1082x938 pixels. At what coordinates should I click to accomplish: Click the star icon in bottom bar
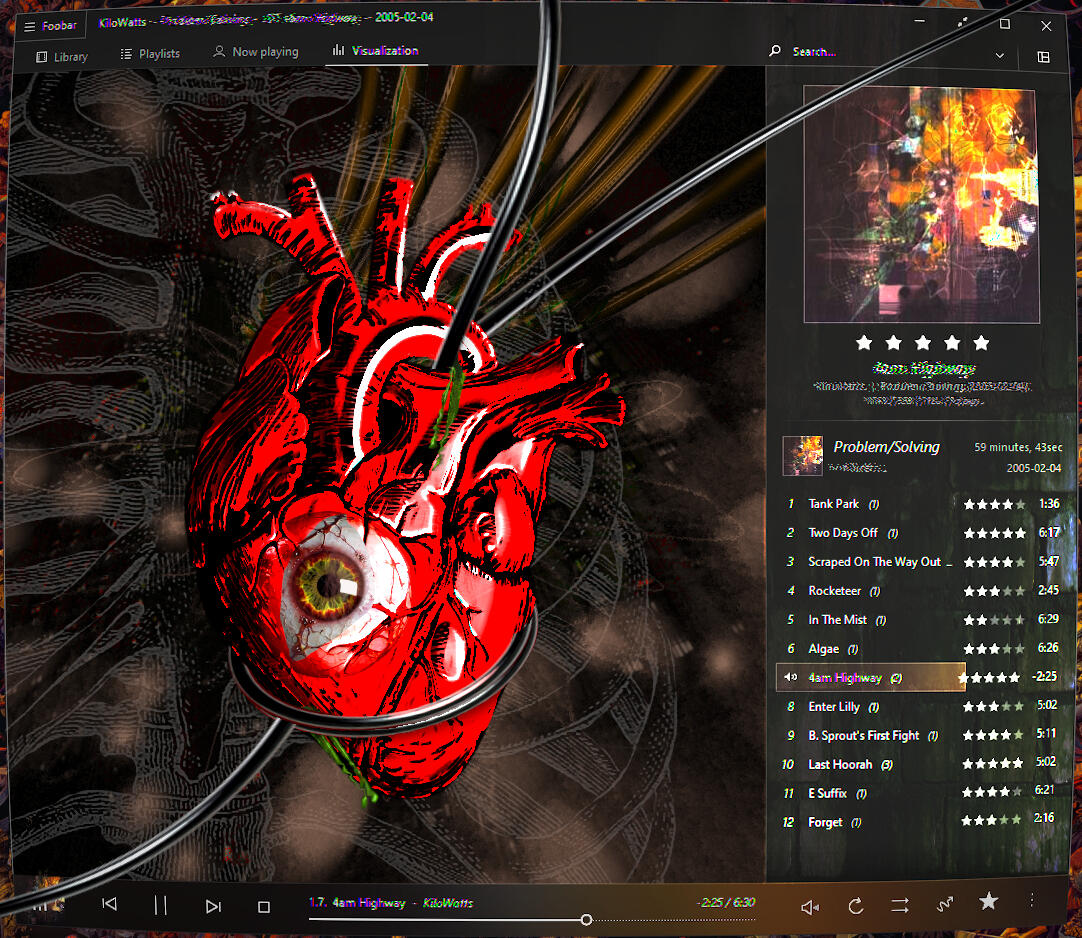(x=989, y=902)
